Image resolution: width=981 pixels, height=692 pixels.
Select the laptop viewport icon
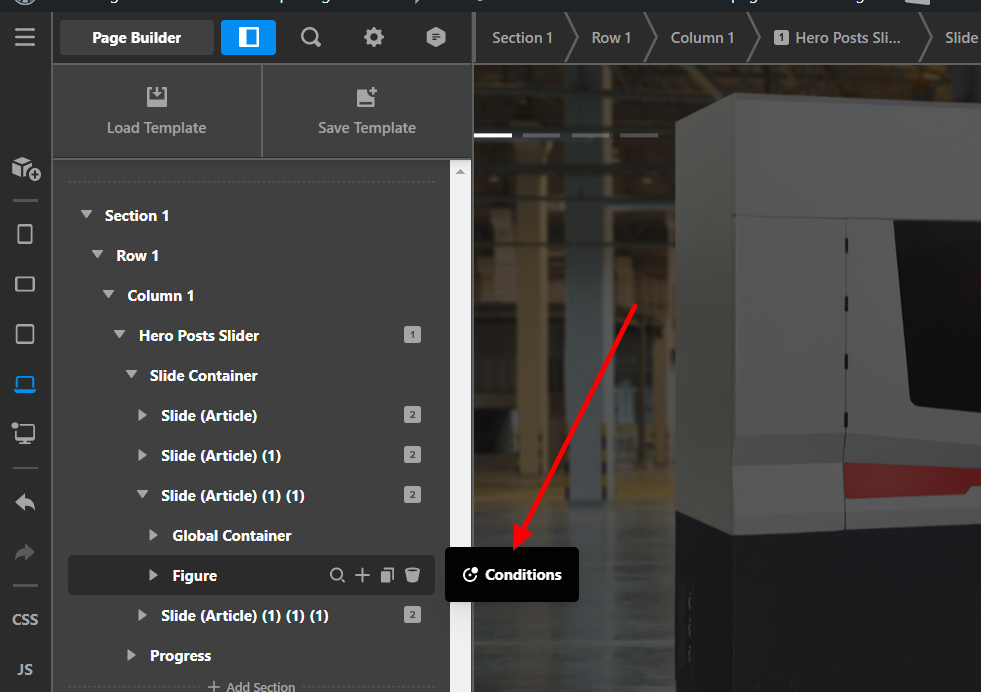pyautogui.click(x=25, y=384)
